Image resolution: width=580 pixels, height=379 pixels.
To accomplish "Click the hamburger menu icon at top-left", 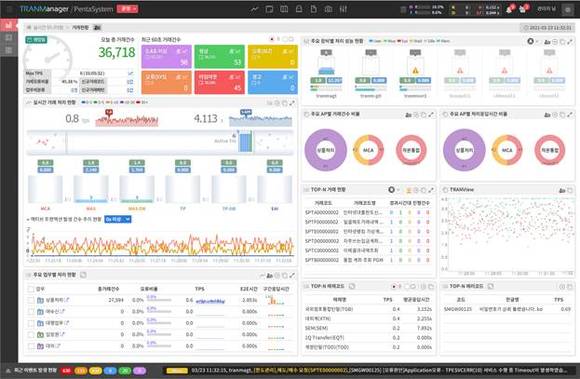I will [x=9, y=9].
